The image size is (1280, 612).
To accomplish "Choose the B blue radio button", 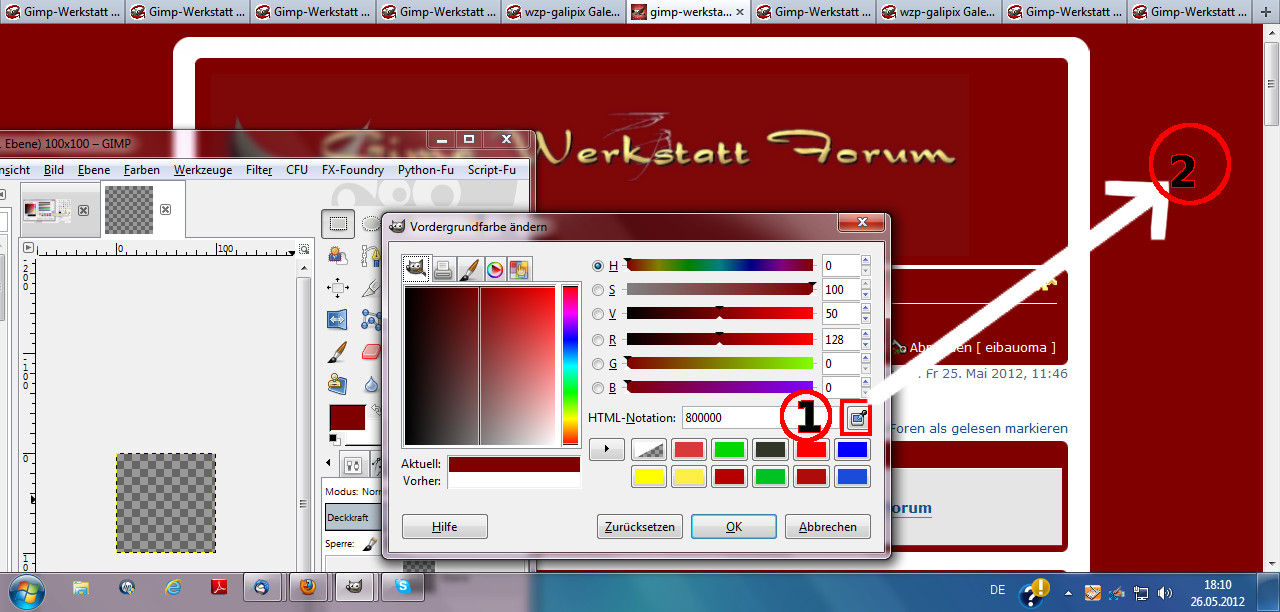I will pyautogui.click(x=599, y=388).
